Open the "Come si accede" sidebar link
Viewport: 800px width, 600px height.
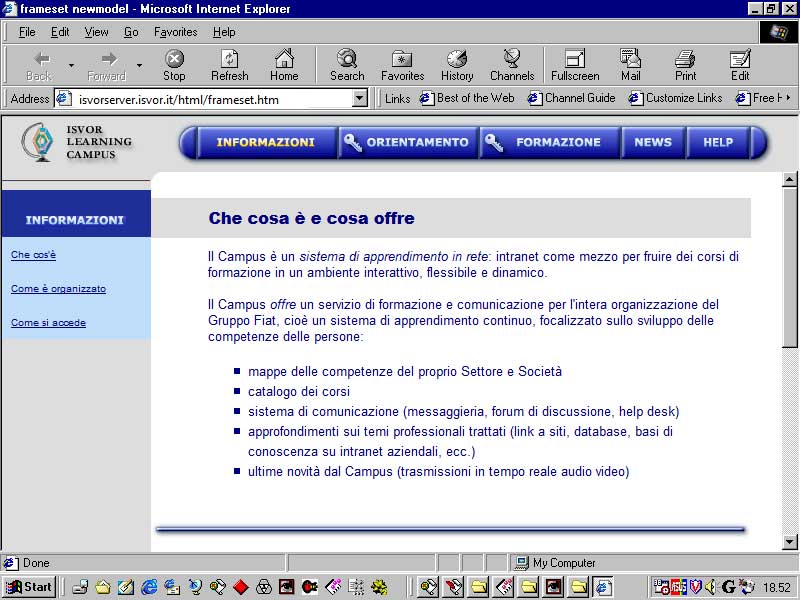[x=48, y=323]
